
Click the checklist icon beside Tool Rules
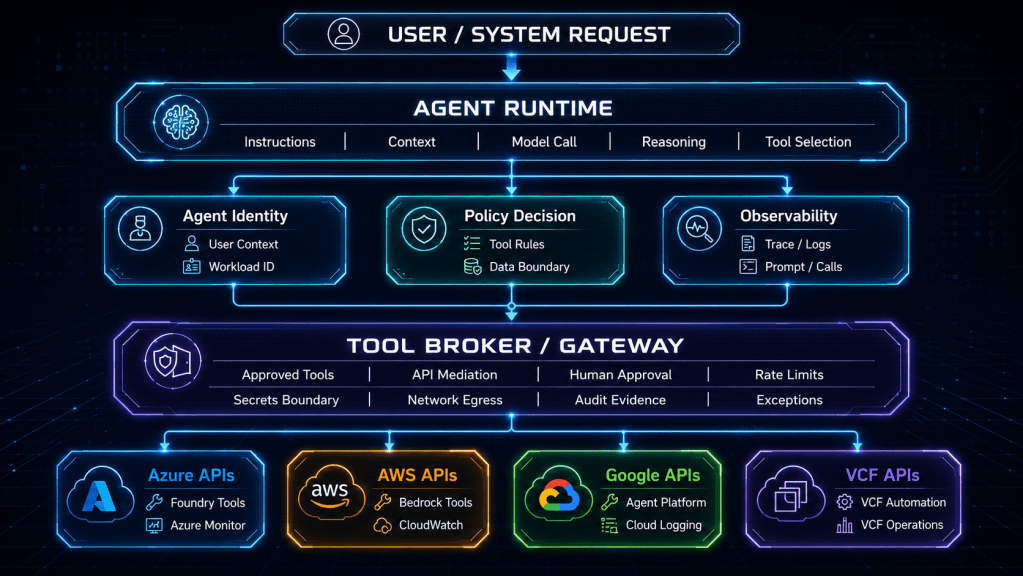(472, 244)
